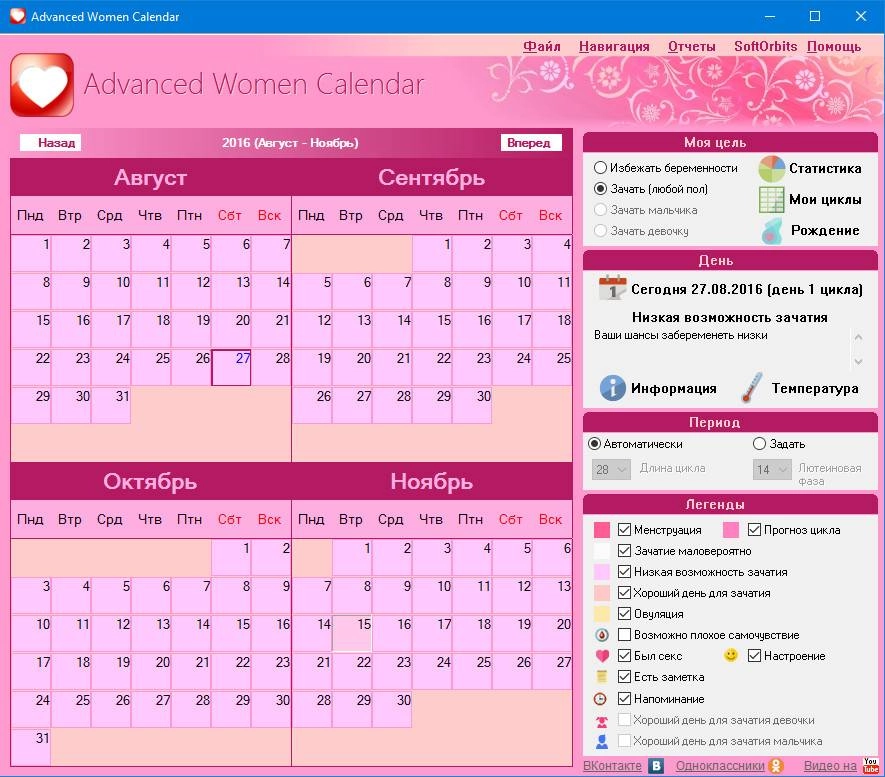Image resolution: width=885 pixels, height=777 pixels.
Task: Click the thermometer Temperature icon
Action: [752, 388]
